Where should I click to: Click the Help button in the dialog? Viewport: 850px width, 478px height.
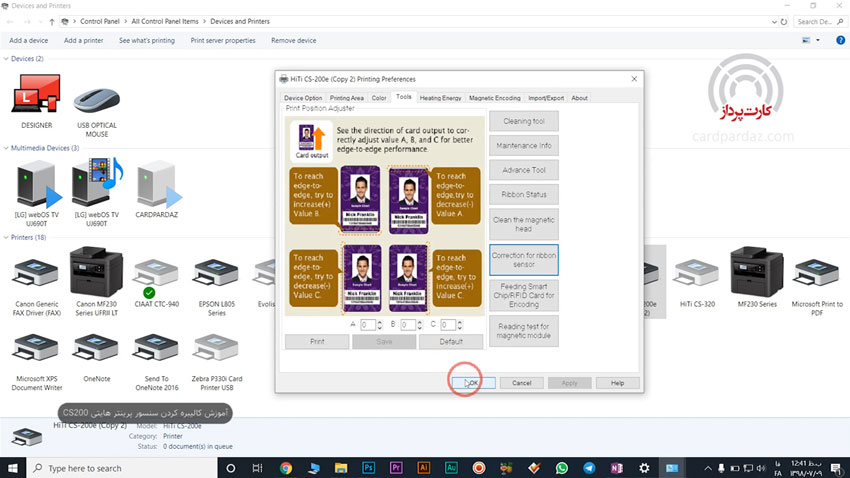point(617,383)
